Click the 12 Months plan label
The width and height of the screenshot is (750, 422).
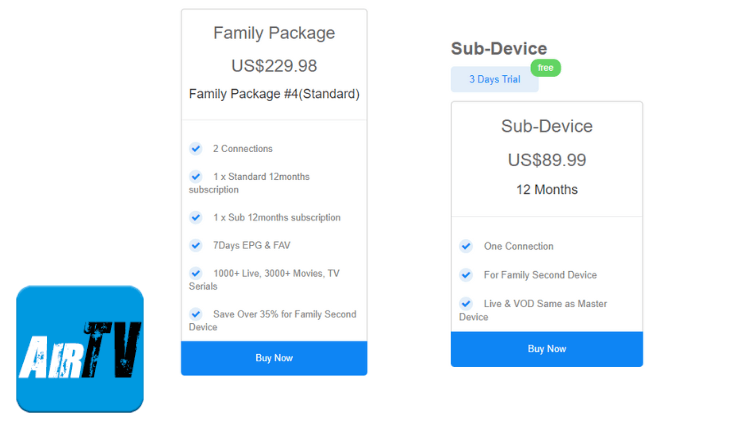click(547, 189)
